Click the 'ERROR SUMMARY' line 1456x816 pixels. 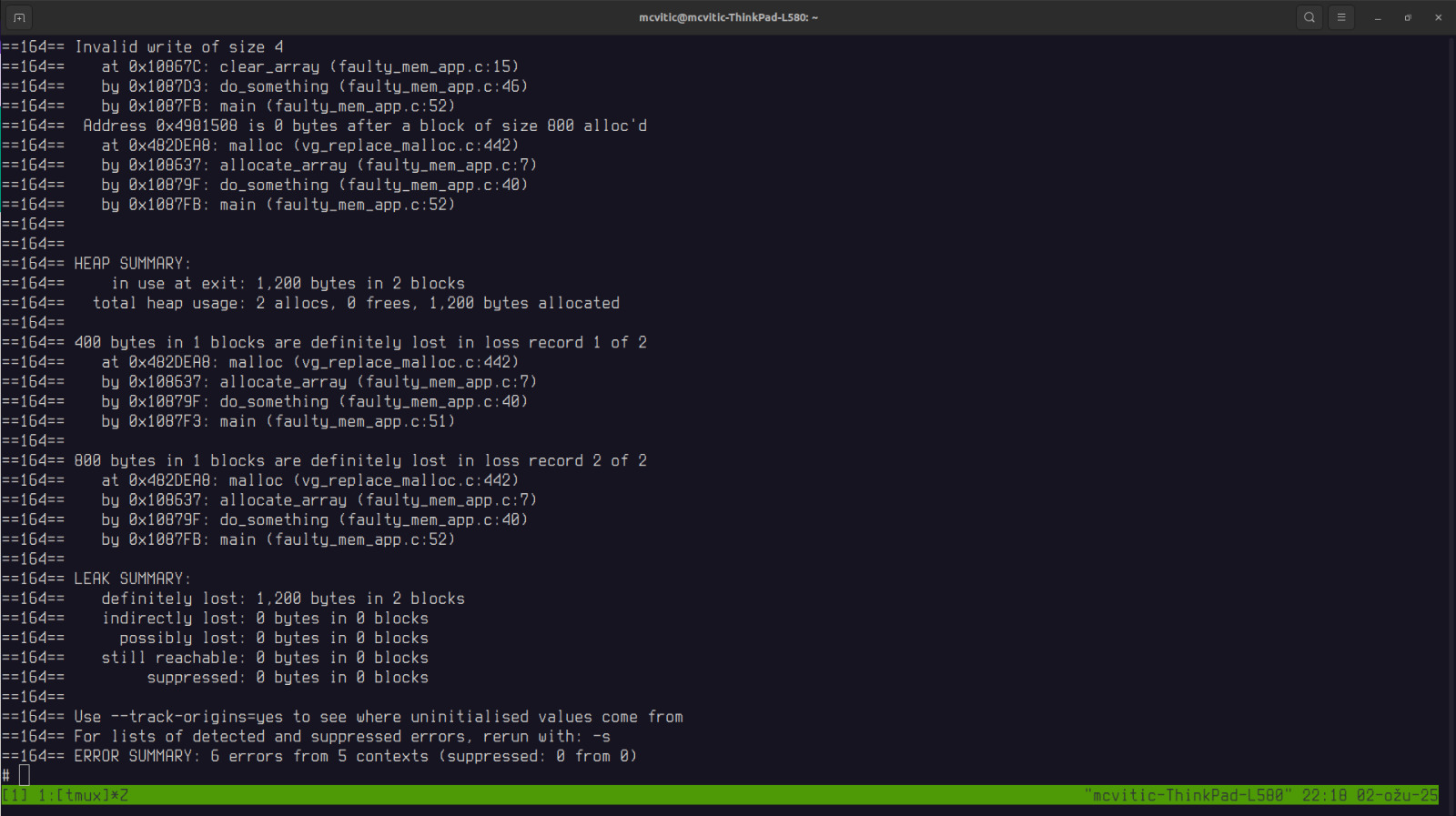tap(355, 756)
